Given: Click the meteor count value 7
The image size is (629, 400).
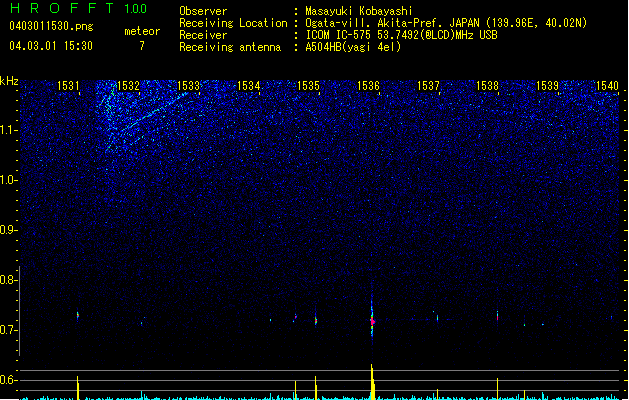Looking at the screenshot, I should 142,46.
